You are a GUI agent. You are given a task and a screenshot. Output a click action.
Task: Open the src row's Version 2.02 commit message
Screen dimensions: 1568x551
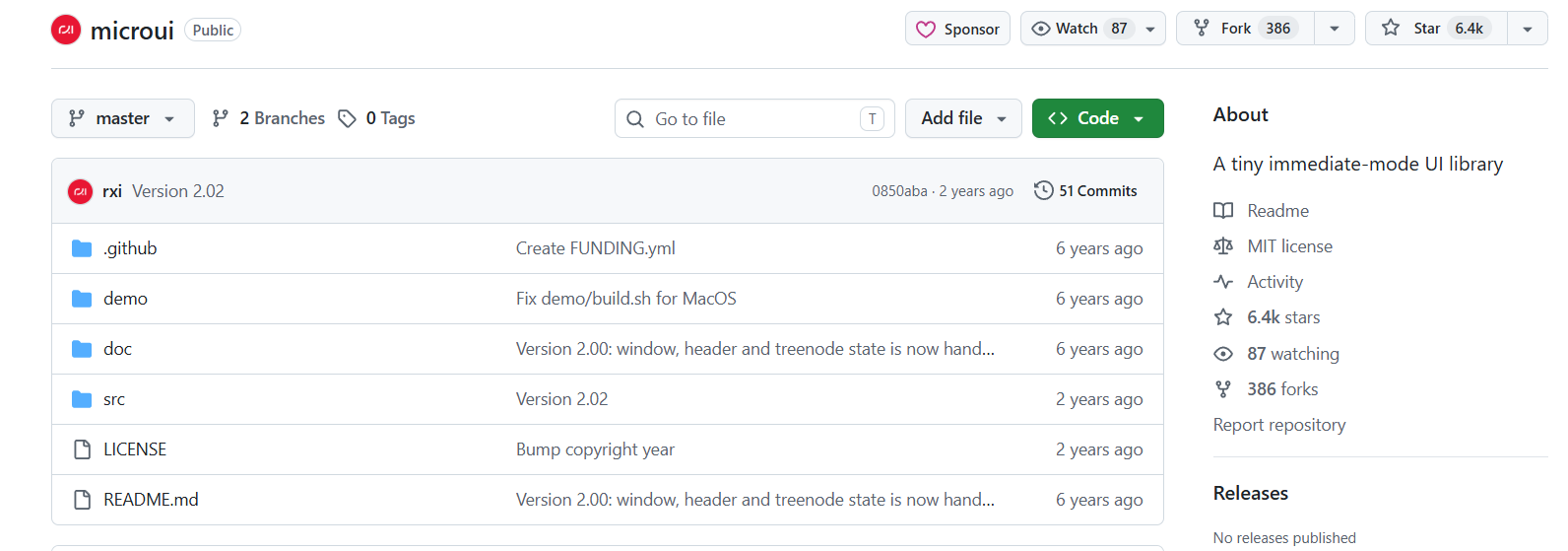coord(562,399)
